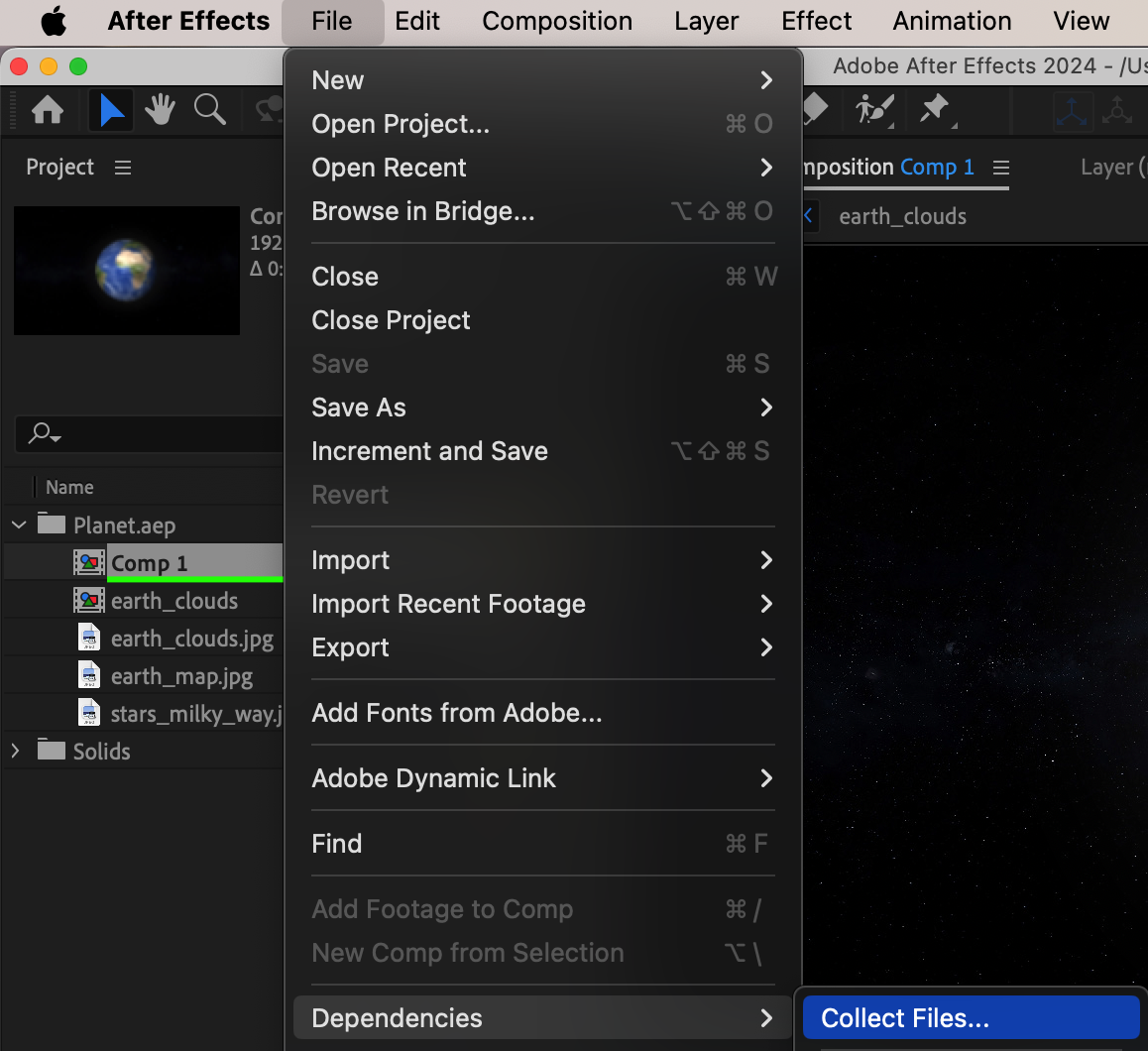The image size is (1148, 1051).
Task: Open the Save As submenu
Action: 542,408
